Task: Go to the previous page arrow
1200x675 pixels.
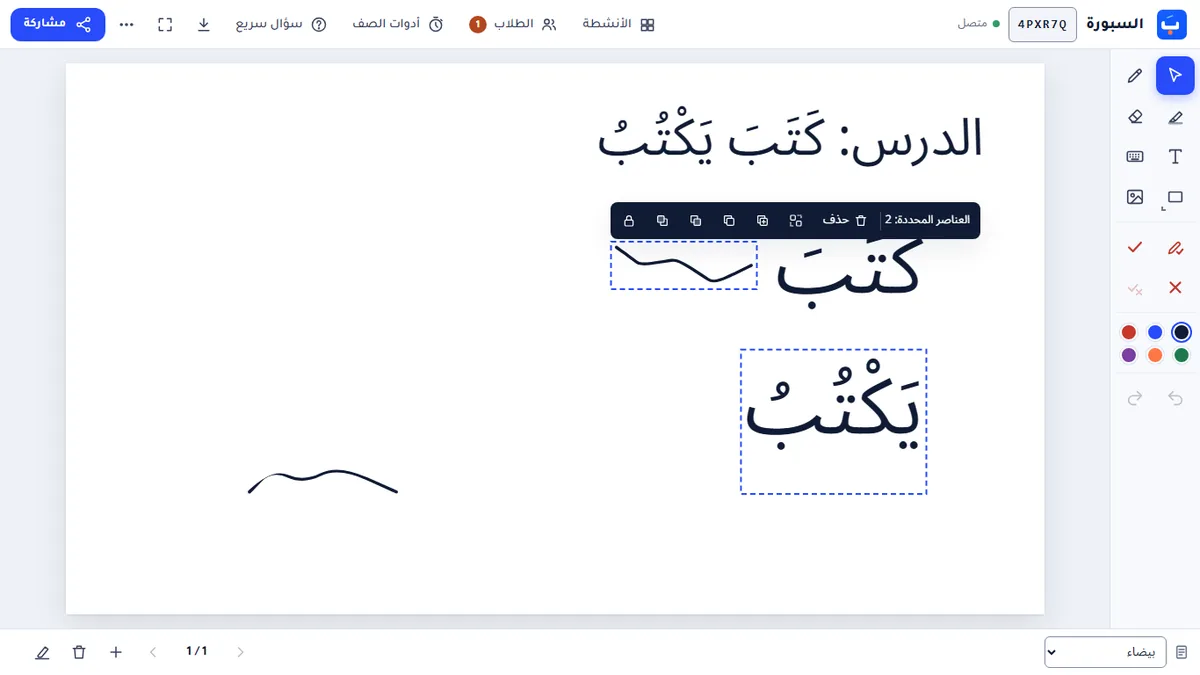Action: pyautogui.click(x=153, y=652)
